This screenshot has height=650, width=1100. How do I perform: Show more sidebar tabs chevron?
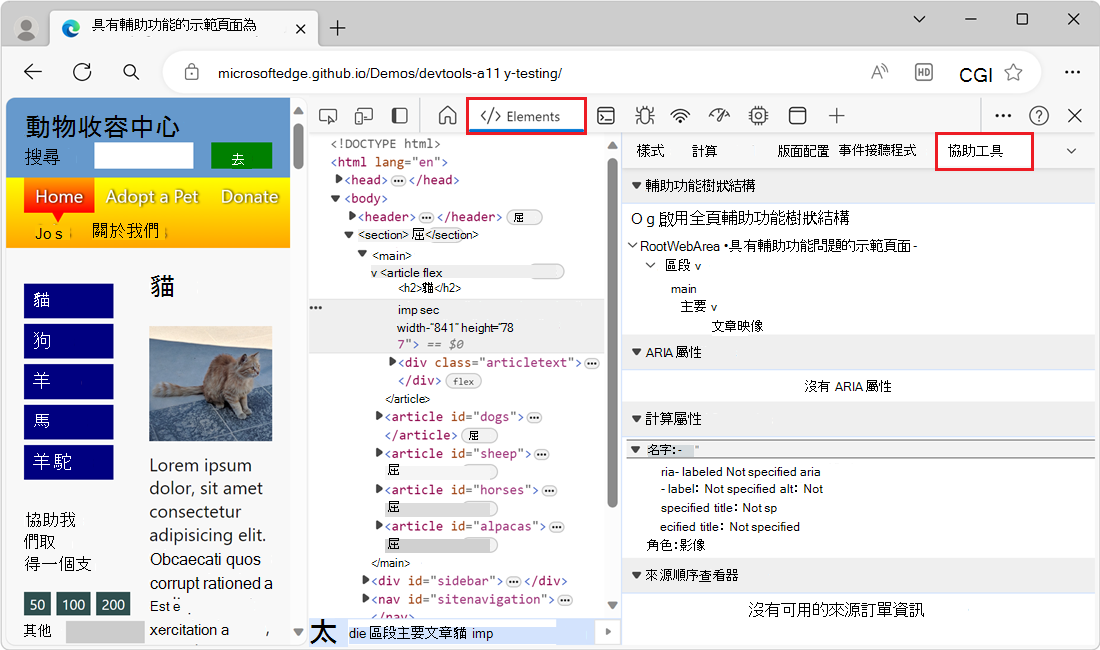pyautogui.click(x=1071, y=151)
